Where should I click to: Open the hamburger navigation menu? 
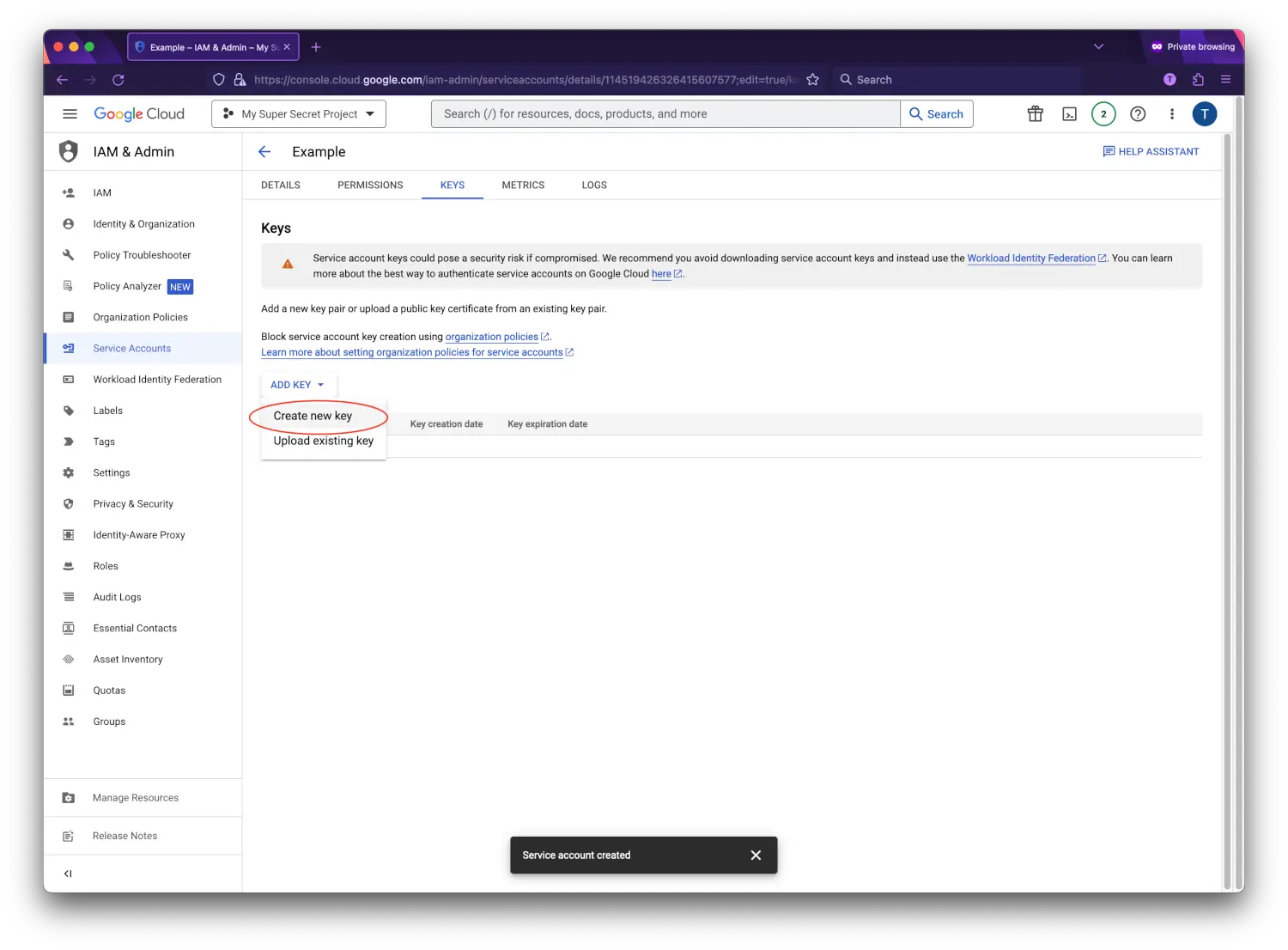point(70,114)
